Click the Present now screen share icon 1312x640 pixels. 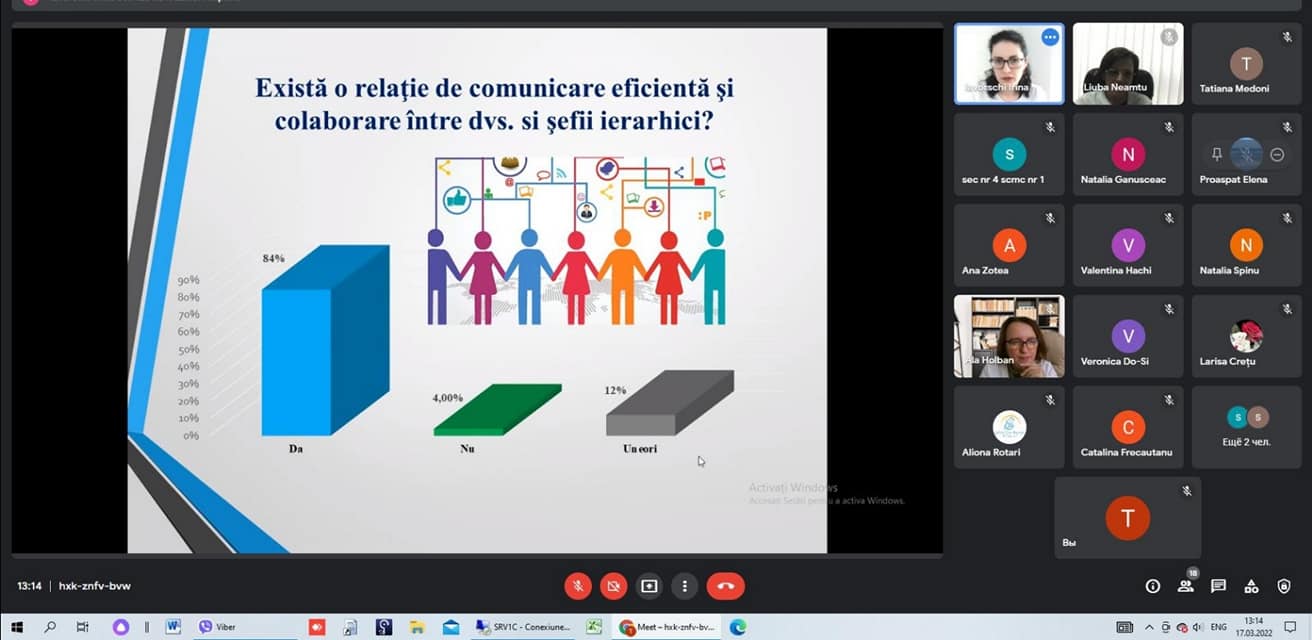tap(649, 586)
